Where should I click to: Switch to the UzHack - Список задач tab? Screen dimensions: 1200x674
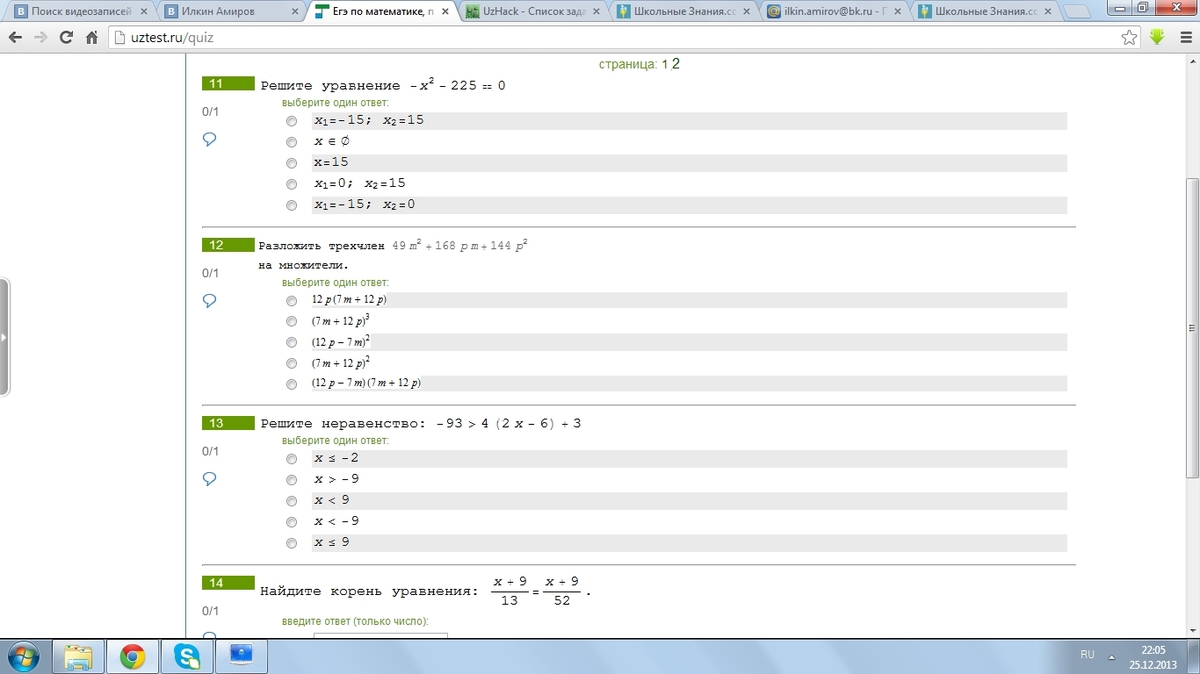click(531, 12)
